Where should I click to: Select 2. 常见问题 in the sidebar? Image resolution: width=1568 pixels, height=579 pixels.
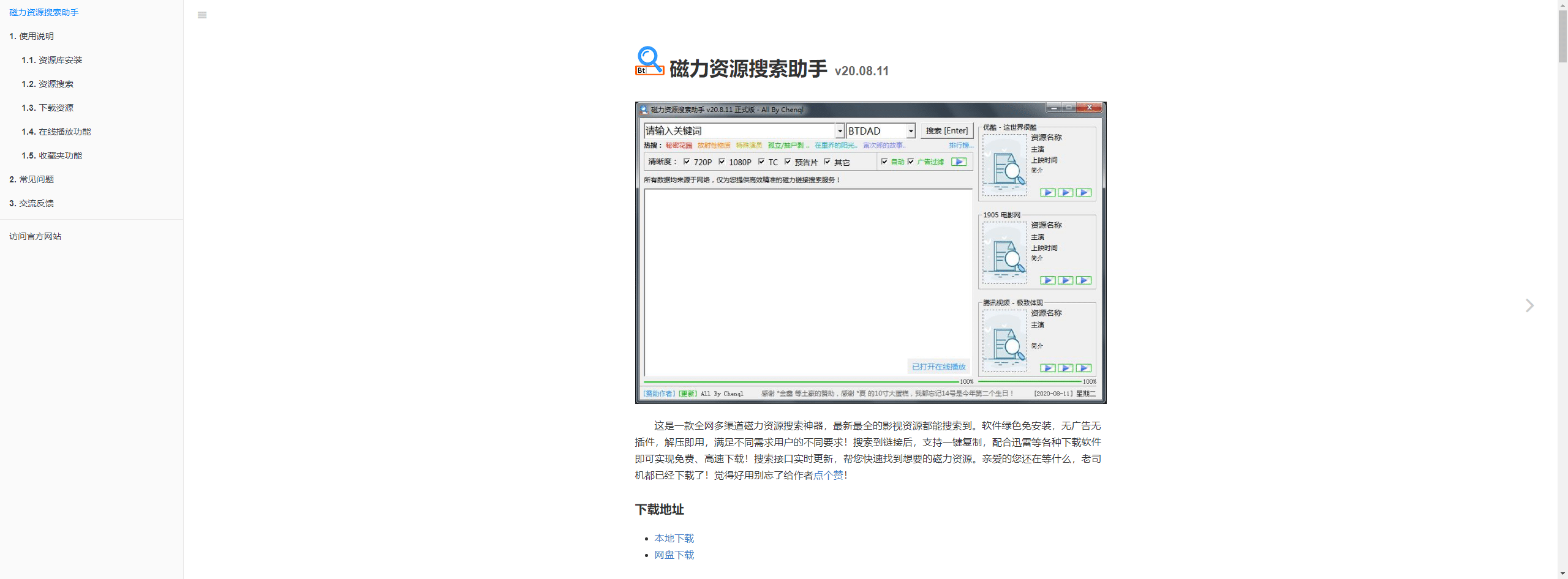pos(31,179)
